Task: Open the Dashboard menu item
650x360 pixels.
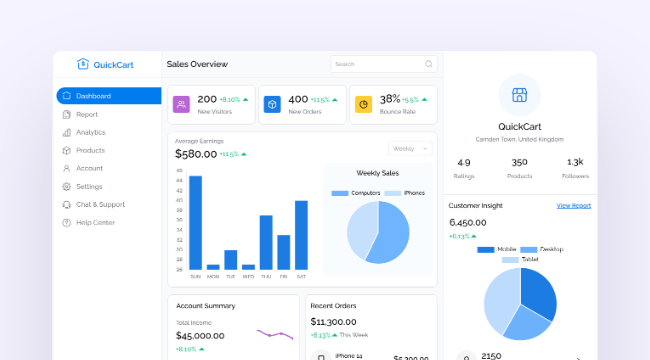Action: pyautogui.click(x=109, y=96)
